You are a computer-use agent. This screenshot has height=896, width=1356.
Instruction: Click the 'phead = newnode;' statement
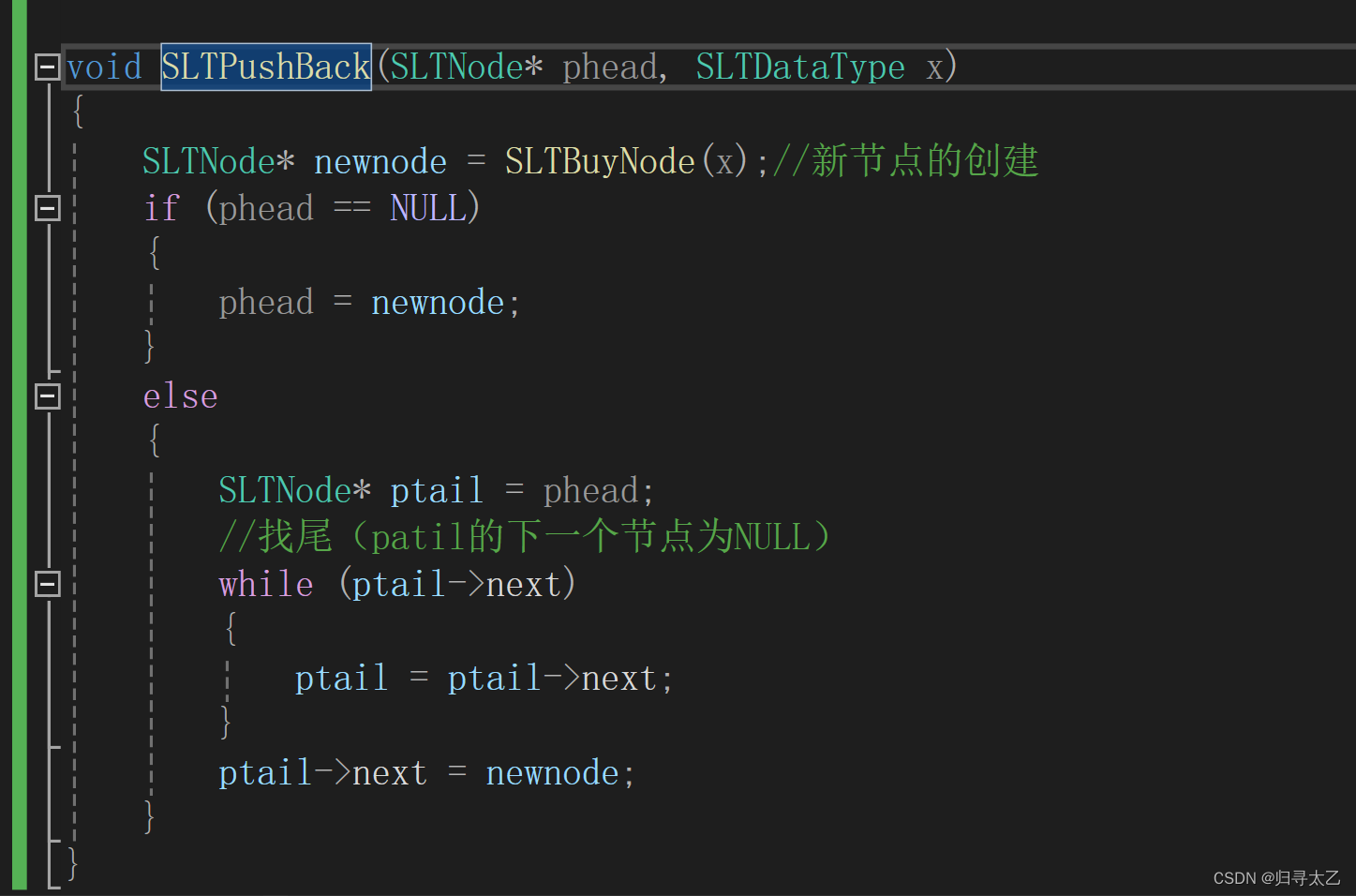(369, 303)
